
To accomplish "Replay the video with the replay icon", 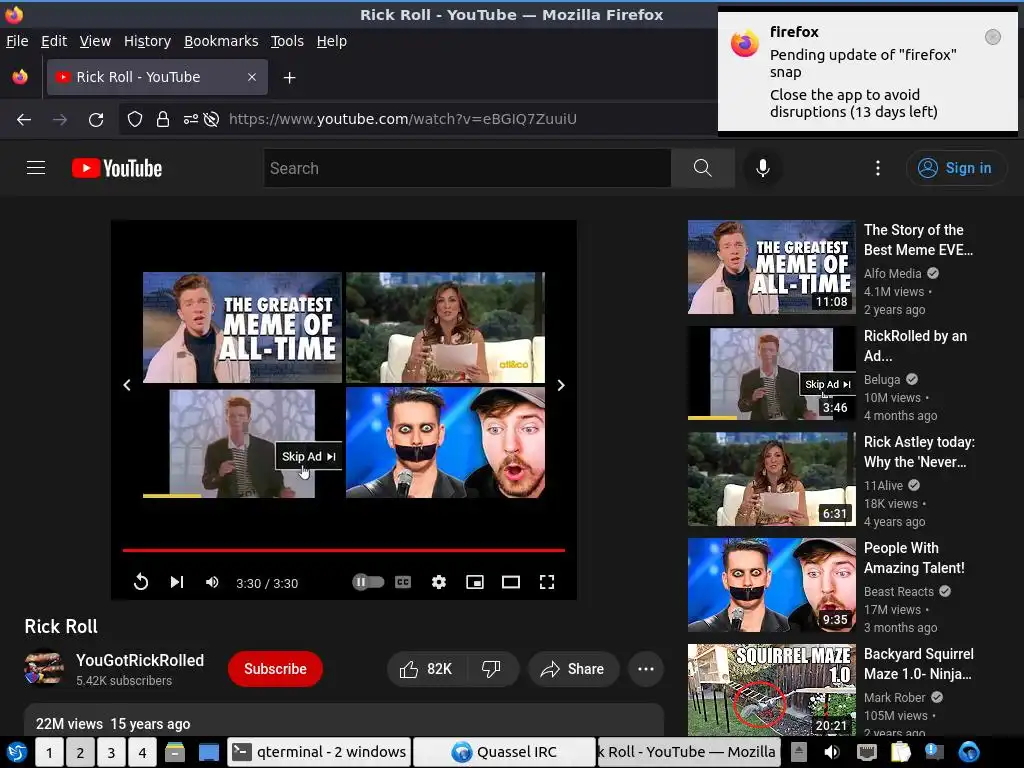I will point(141,582).
